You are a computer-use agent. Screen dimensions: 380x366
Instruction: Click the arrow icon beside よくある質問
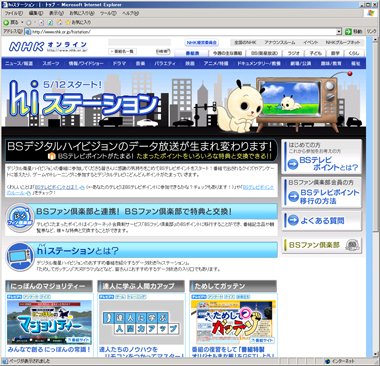[x=293, y=220]
